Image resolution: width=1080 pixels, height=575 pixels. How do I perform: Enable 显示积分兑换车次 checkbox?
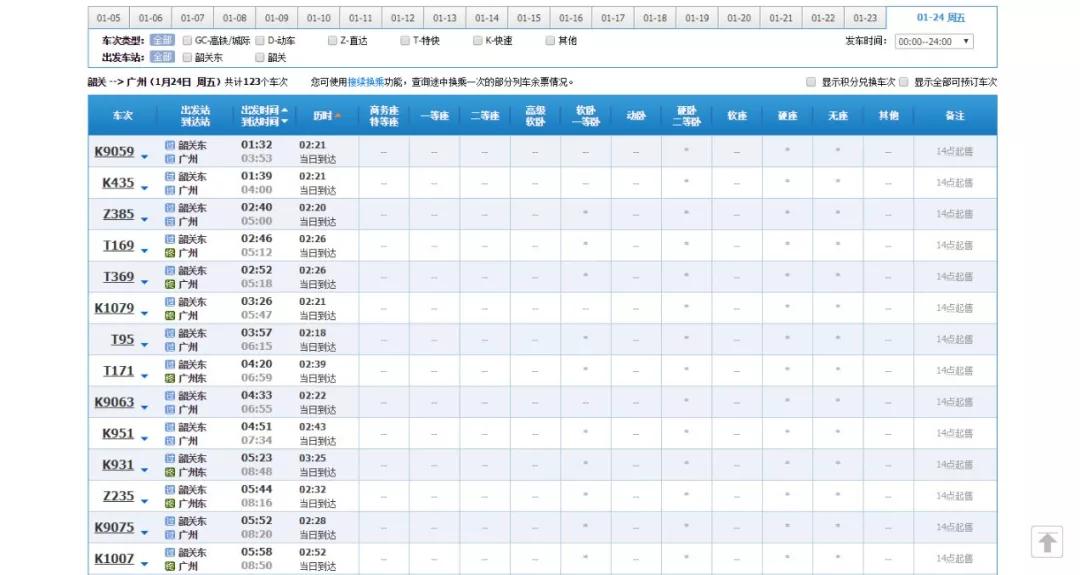(x=811, y=82)
